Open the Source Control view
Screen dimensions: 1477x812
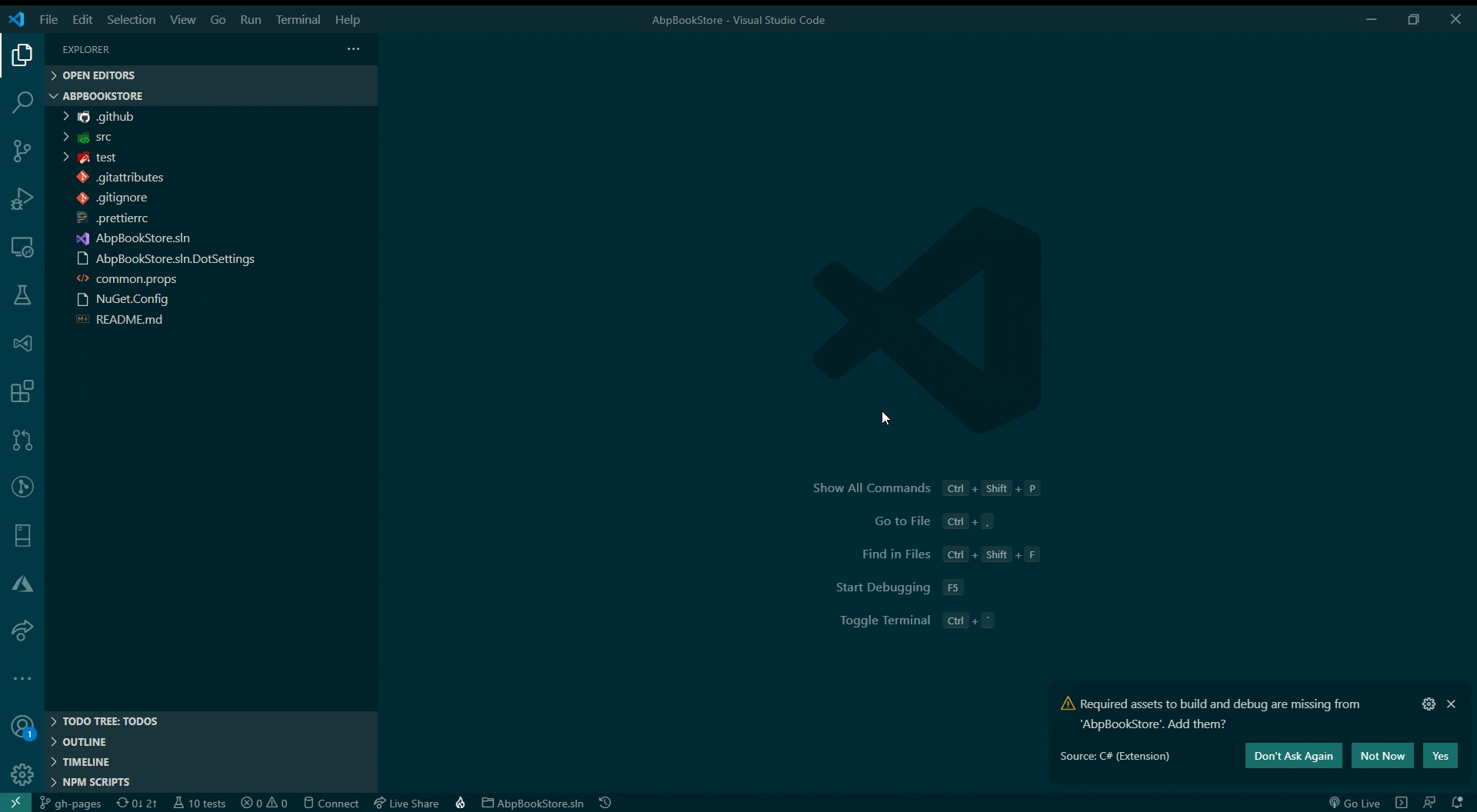point(22,151)
